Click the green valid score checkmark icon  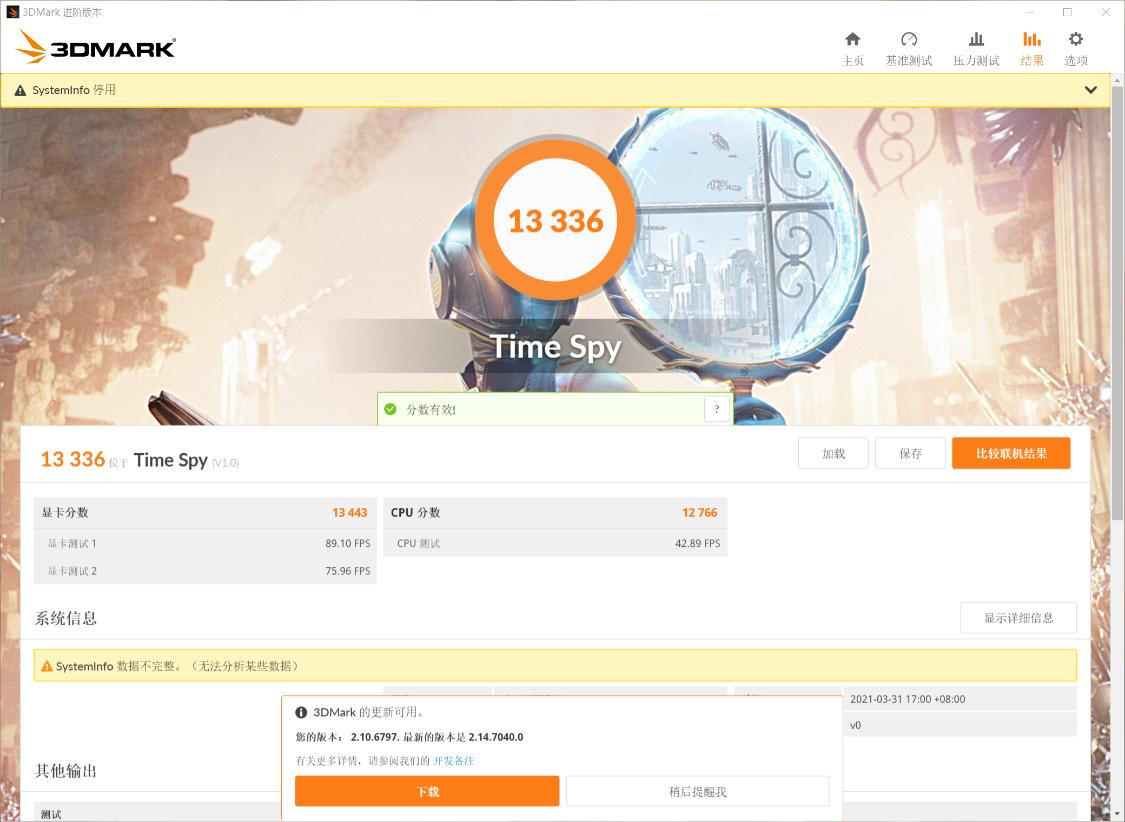tap(390, 409)
